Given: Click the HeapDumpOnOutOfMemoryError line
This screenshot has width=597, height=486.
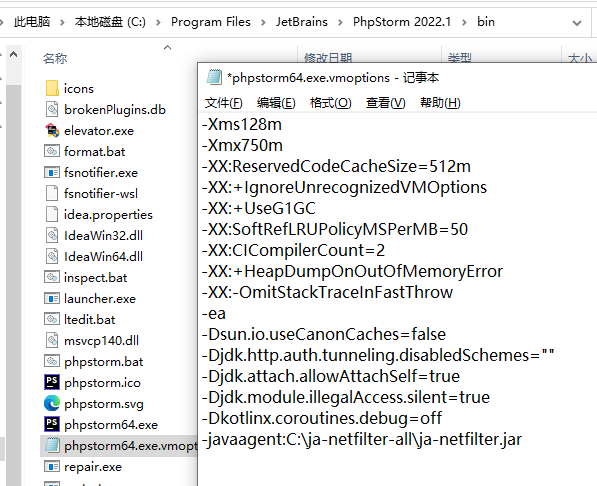Looking at the screenshot, I should [352, 272].
